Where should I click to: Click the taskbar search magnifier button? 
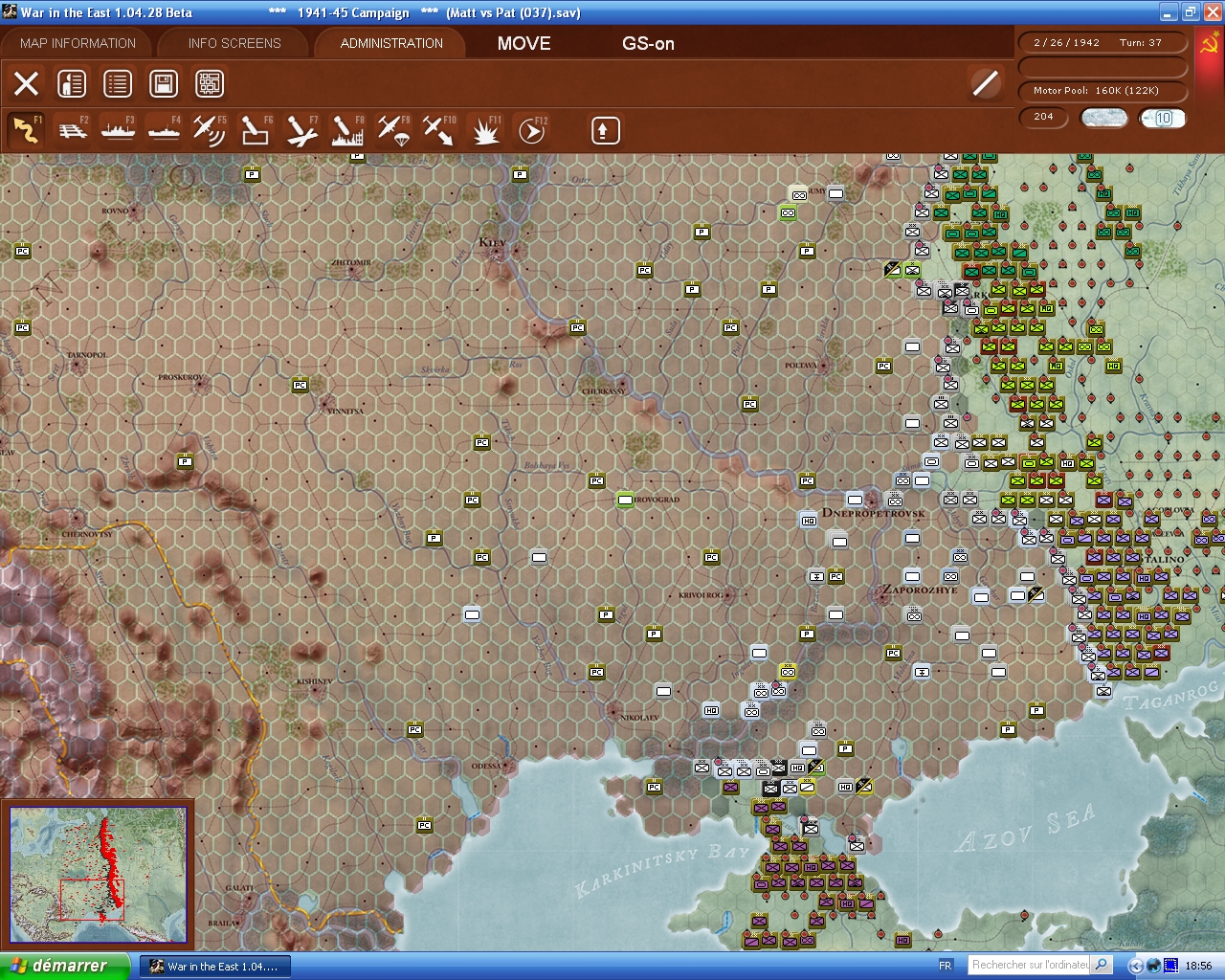(x=1102, y=966)
